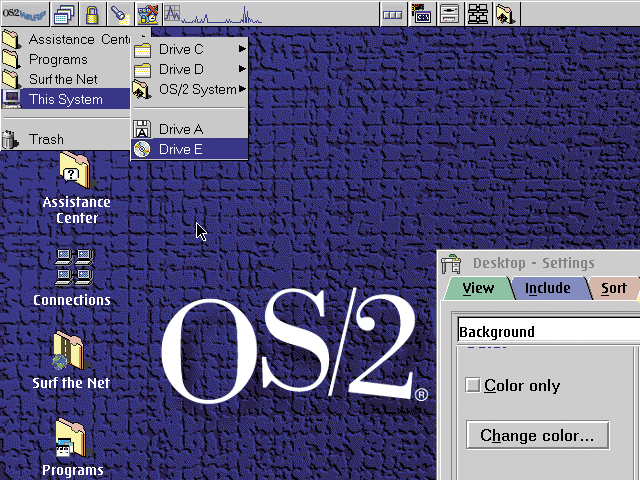Switch to the Include tab
This screenshot has height=480, width=640.
[x=547, y=288]
